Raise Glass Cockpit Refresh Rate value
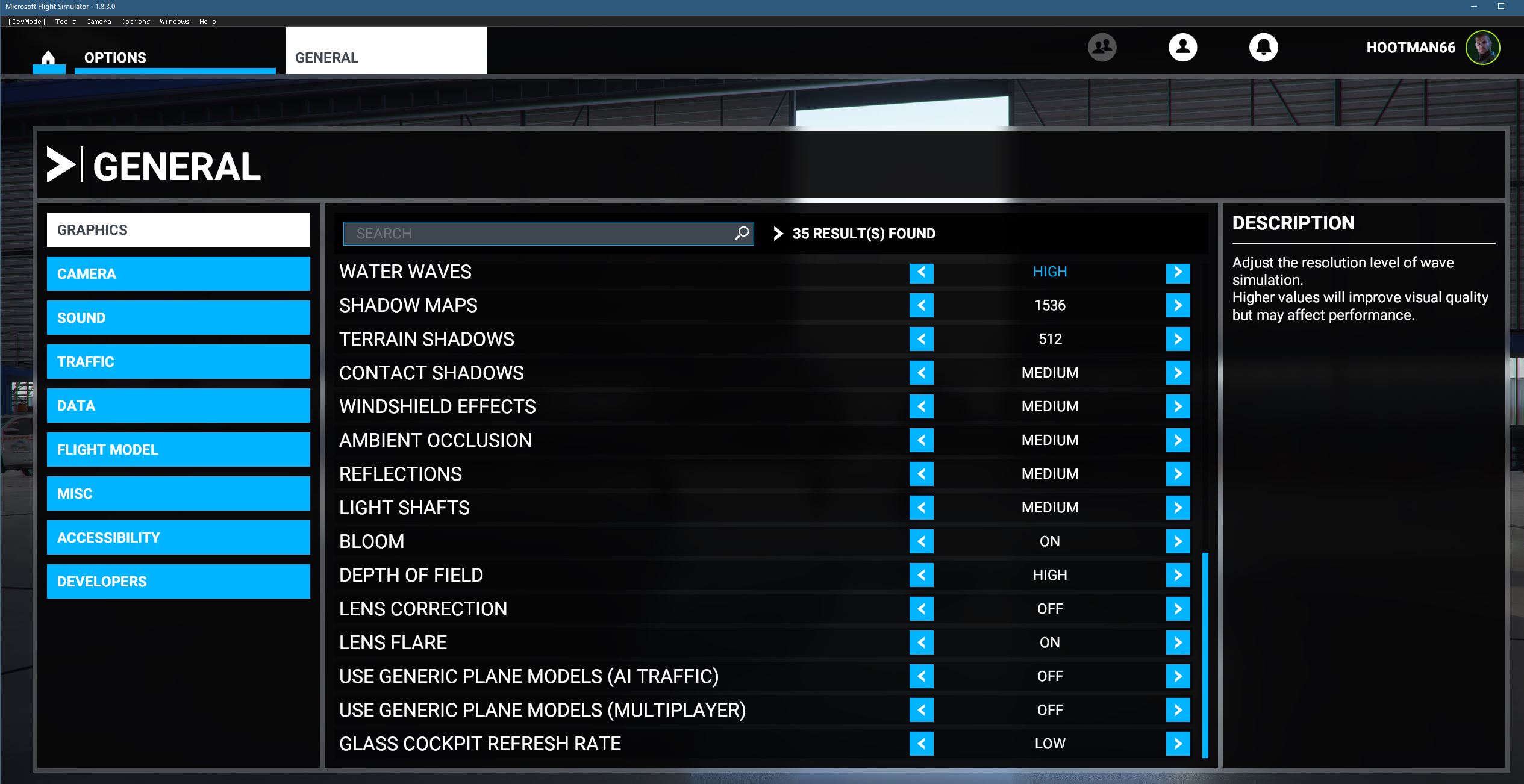The height and width of the screenshot is (784, 1524). tap(1178, 744)
